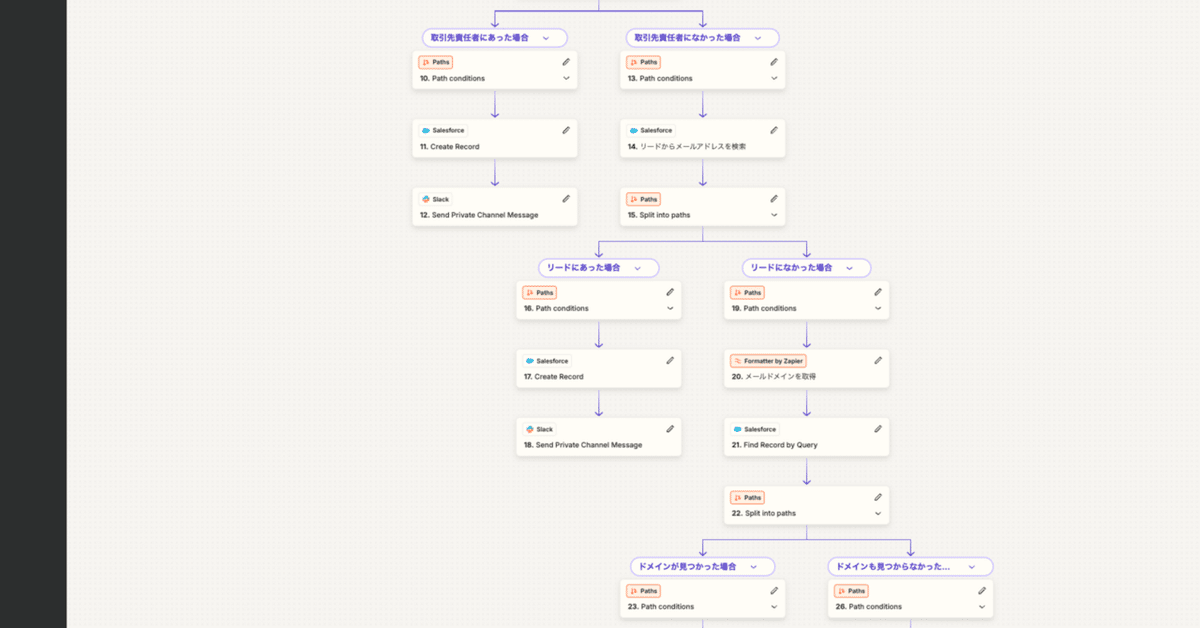Click pencil icon on step 22 Split into paths
Viewport: 1200px width, 628px height.
pos(878,497)
